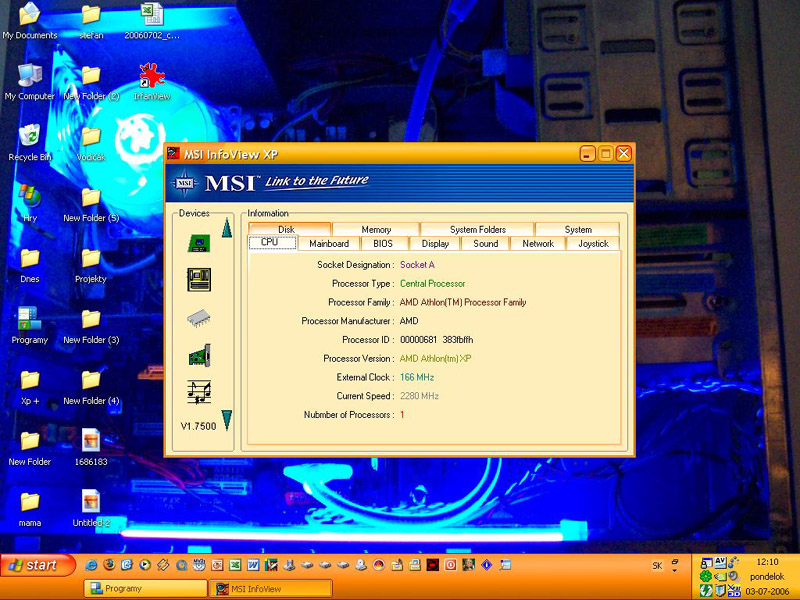
Task: Launch Windows Media Player from Quick Launch
Action: 145,565
